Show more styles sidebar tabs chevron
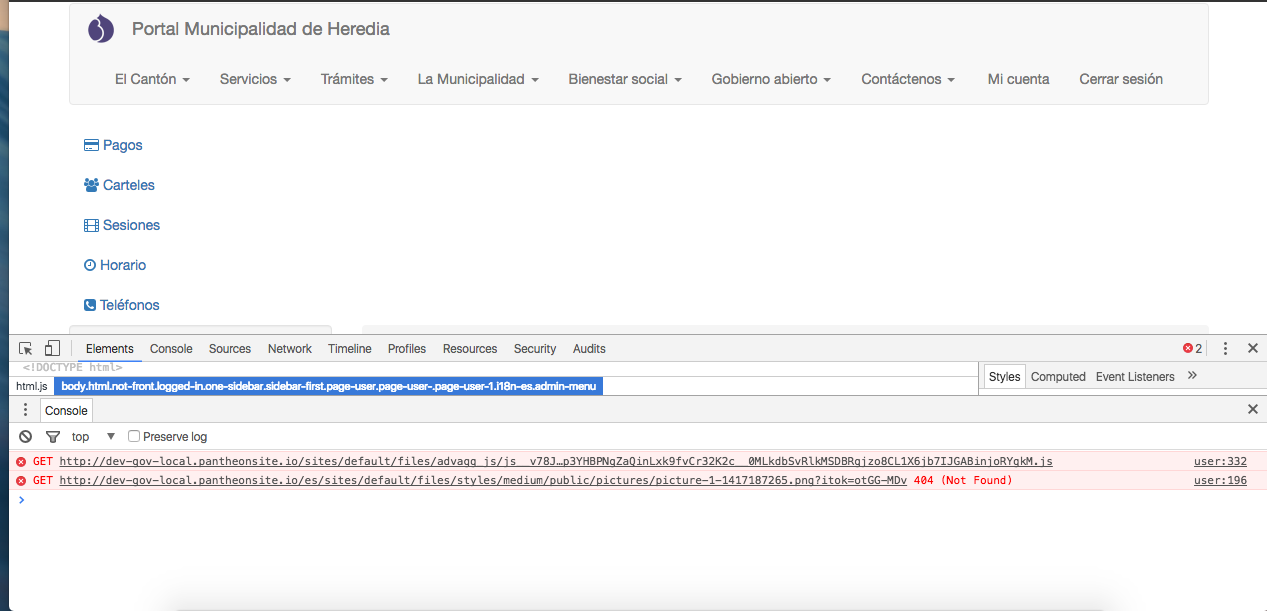Image resolution: width=1267 pixels, height=611 pixels. (x=1192, y=376)
